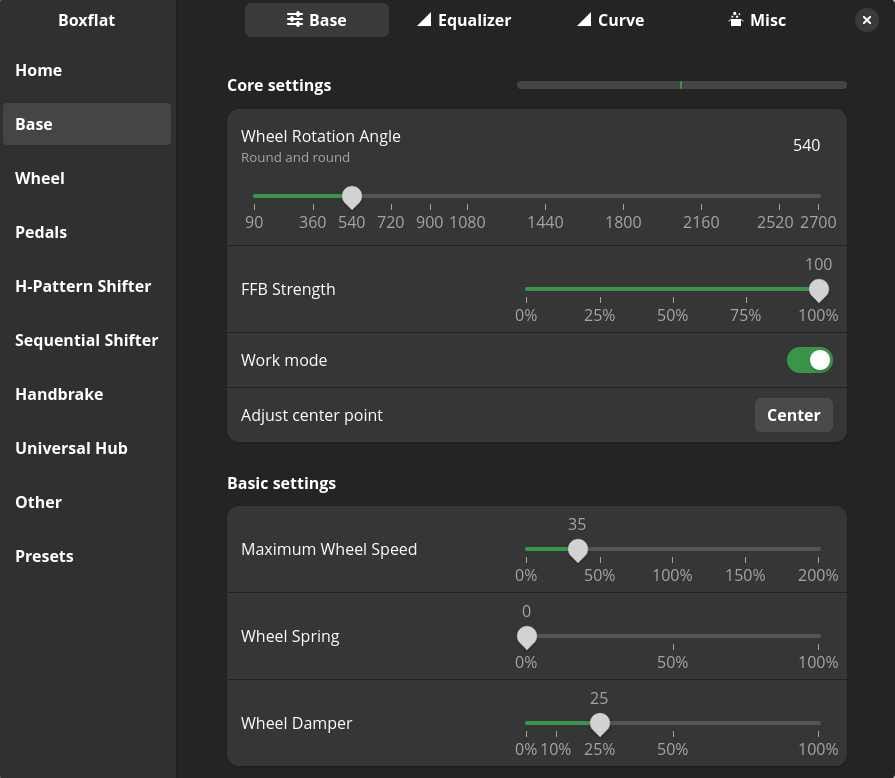Viewport: 895px width, 778px height.
Task: Close the Boxflat window with X button
Action: point(867,20)
